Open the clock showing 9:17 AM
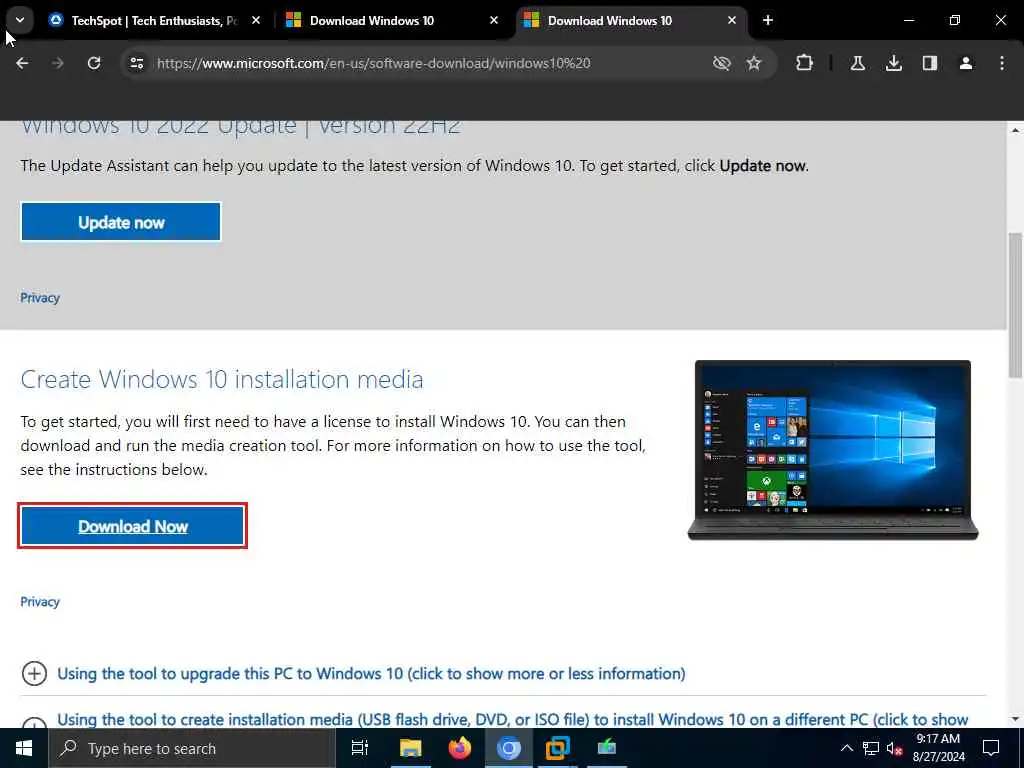This screenshot has width=1024, height=768. 939,748
